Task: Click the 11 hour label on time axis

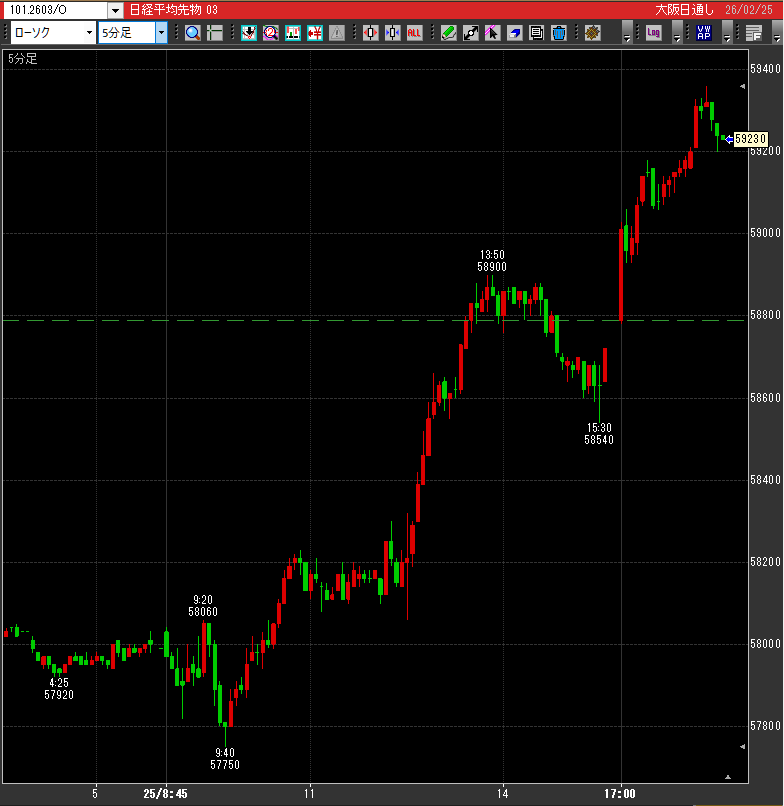Action: pos(309,794)
